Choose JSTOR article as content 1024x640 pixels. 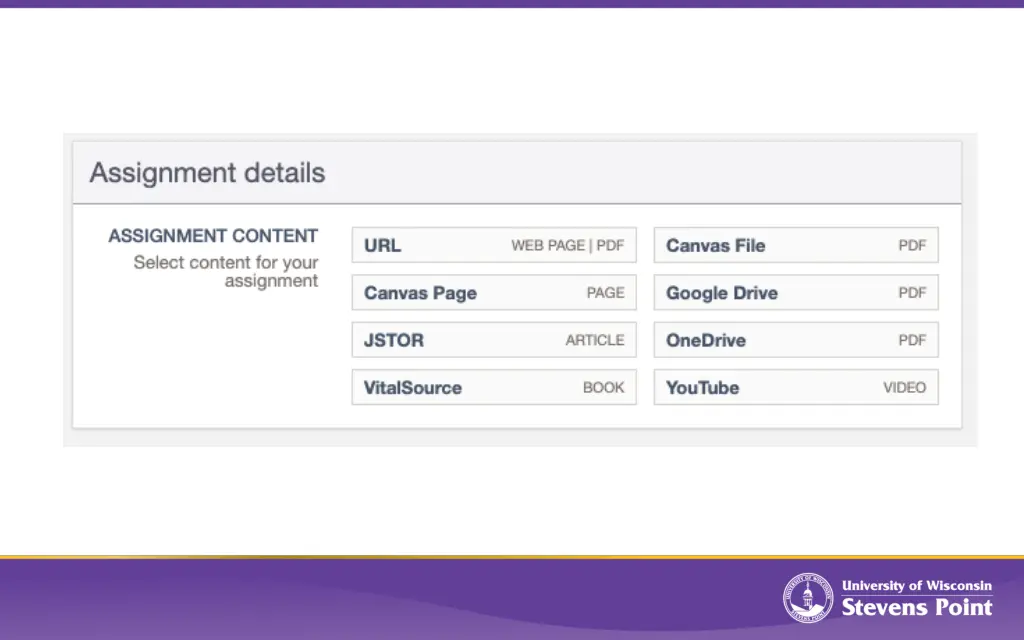(x=494, y=340)
